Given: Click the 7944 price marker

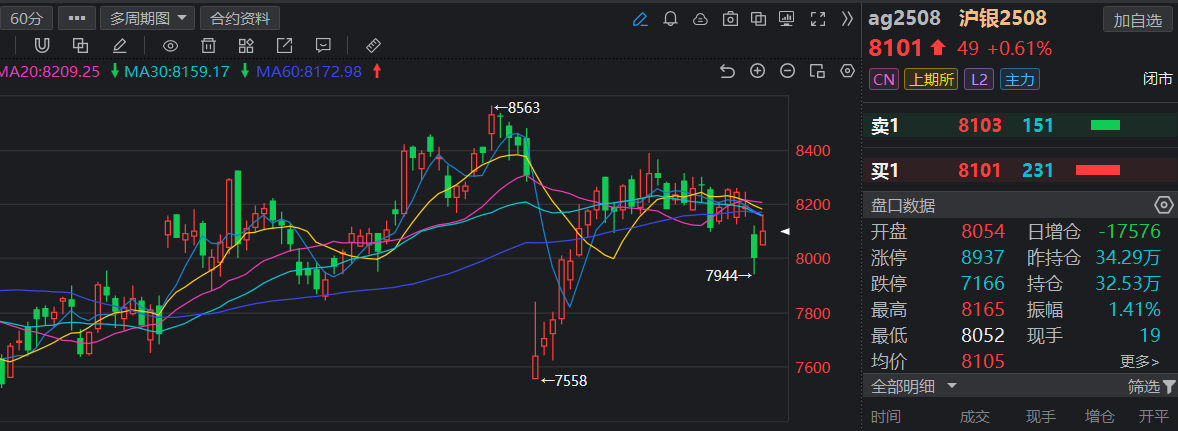Looking at the screenshot, I should pyautogui.click(x=729, y=276).
